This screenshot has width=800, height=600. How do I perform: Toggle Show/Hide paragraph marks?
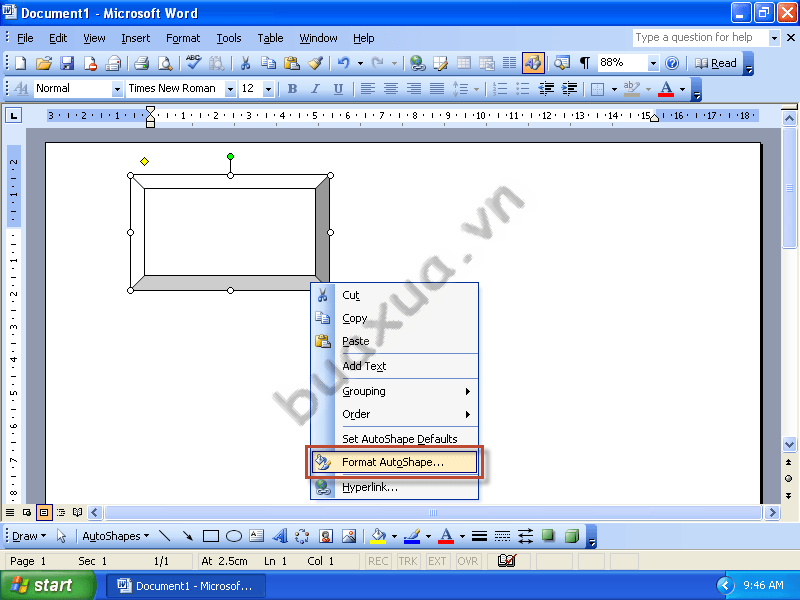[x=585, y=63]
